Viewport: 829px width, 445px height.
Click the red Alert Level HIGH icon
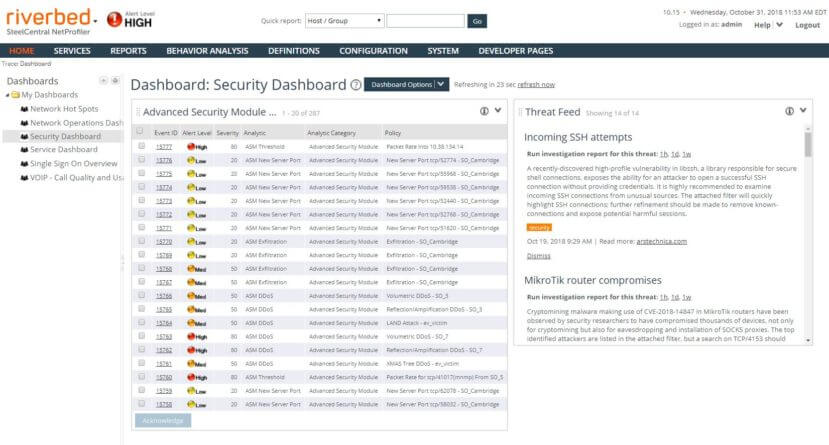pyautogui.click(x=114, y=20)
